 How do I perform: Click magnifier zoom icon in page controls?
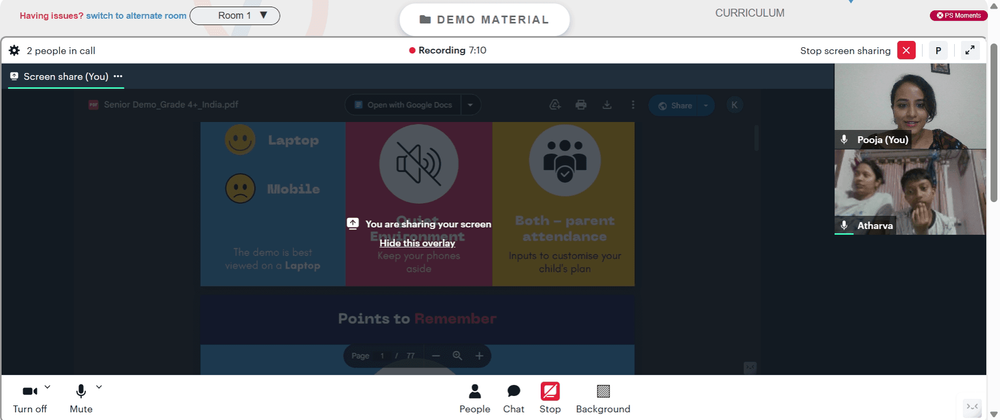457,356
